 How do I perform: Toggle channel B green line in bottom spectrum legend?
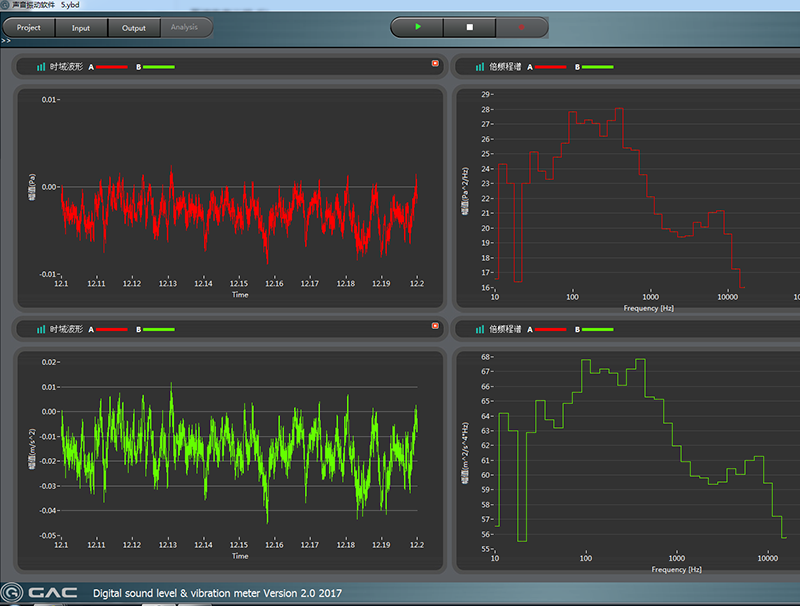coord(597,330)
